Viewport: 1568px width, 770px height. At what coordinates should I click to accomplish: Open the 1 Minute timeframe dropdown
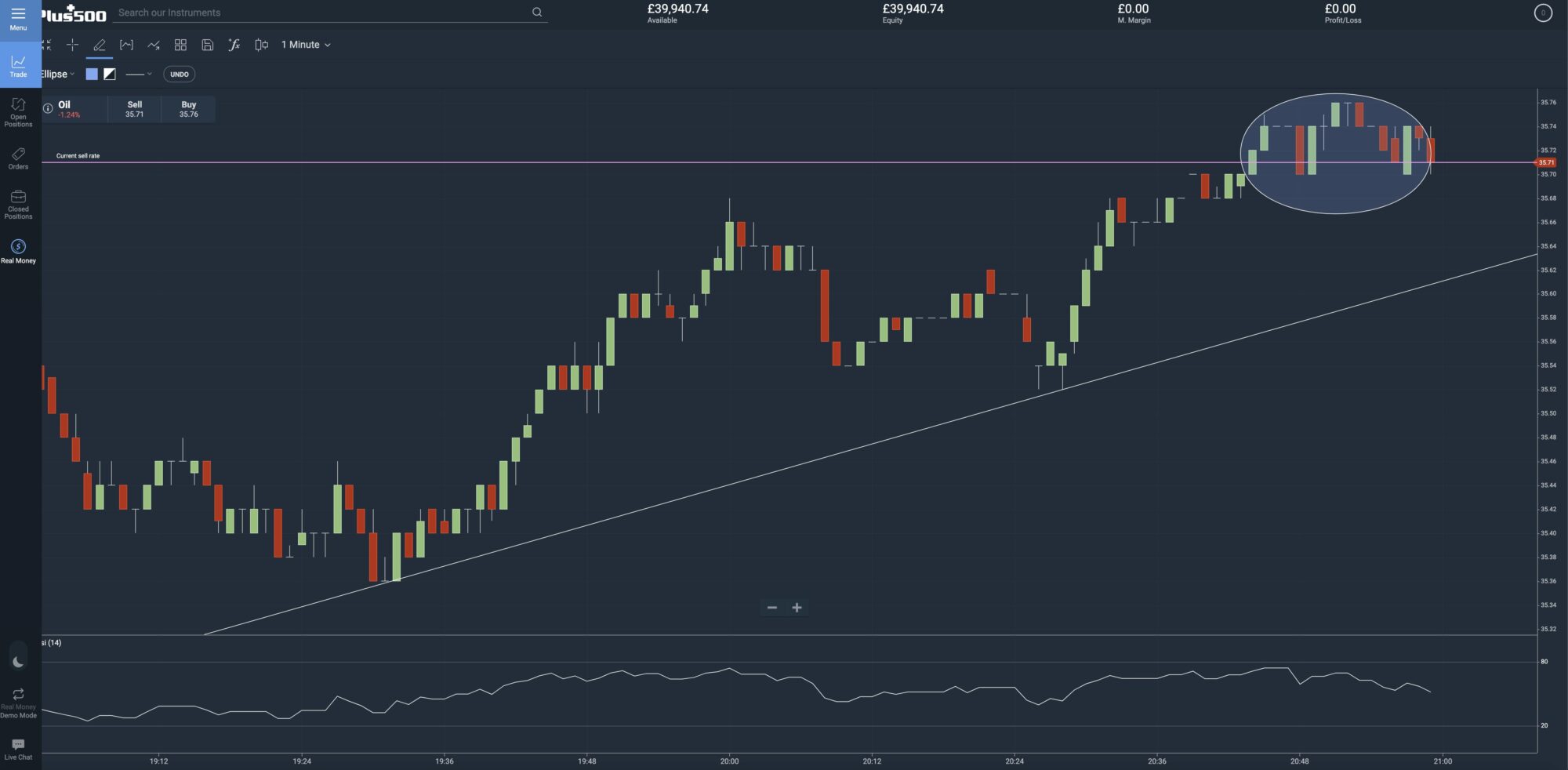tap(306, 45)
